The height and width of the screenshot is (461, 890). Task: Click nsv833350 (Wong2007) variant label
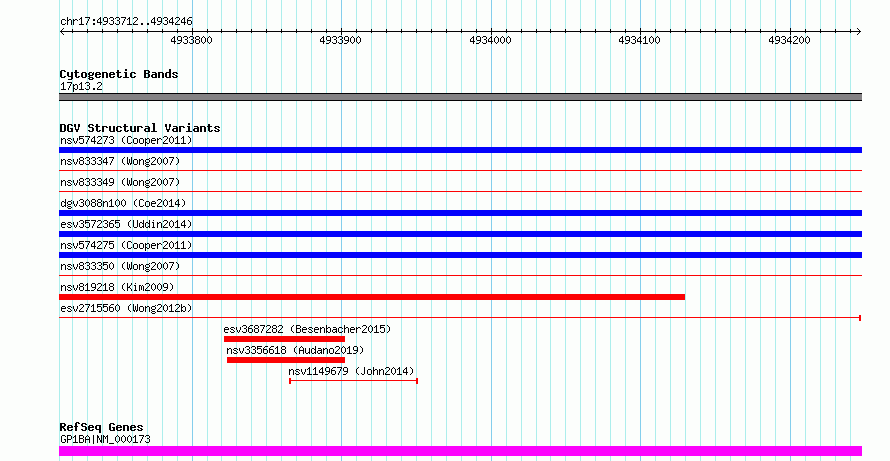120,266
